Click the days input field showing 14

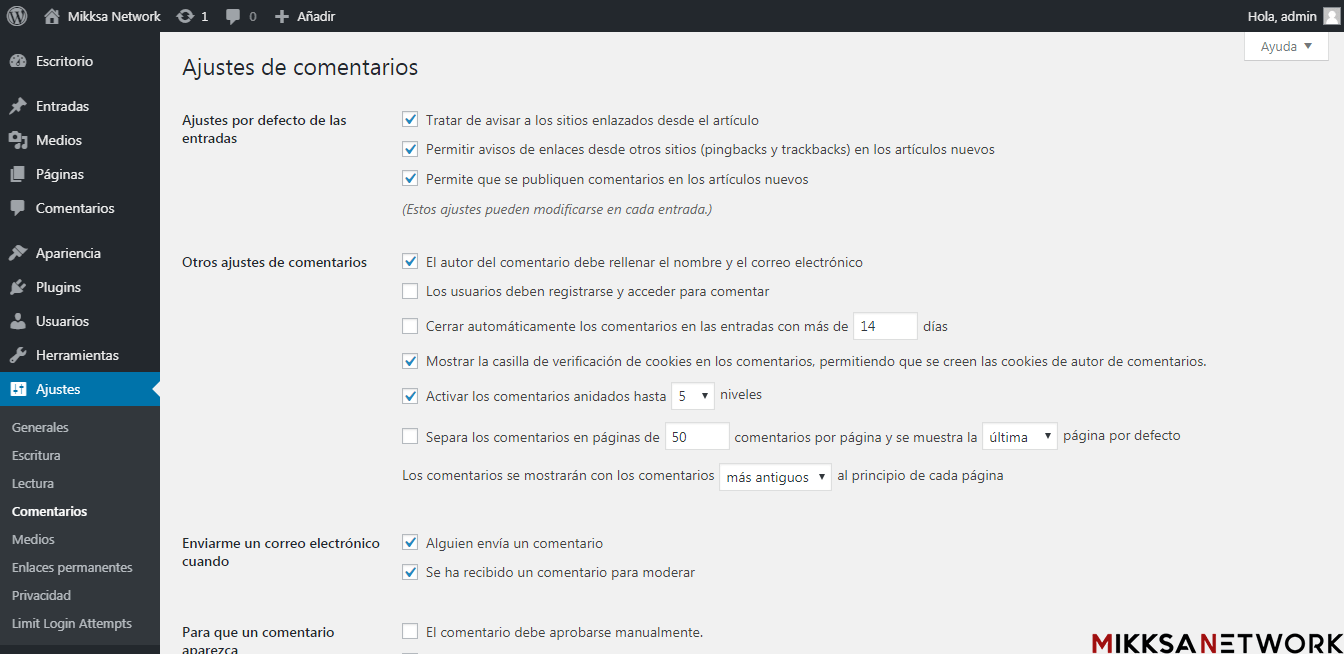tap(885, 326)
